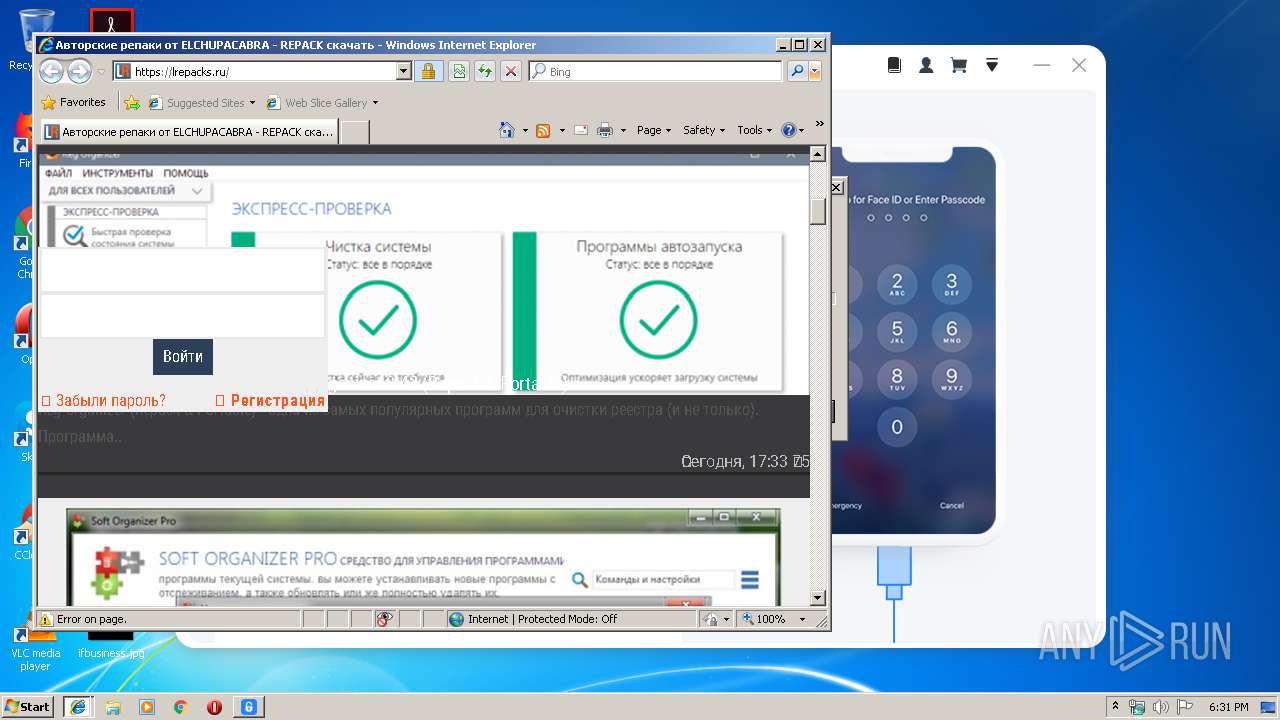
Task: Toggle the Compatibility View icon
Action: point(458,71)
